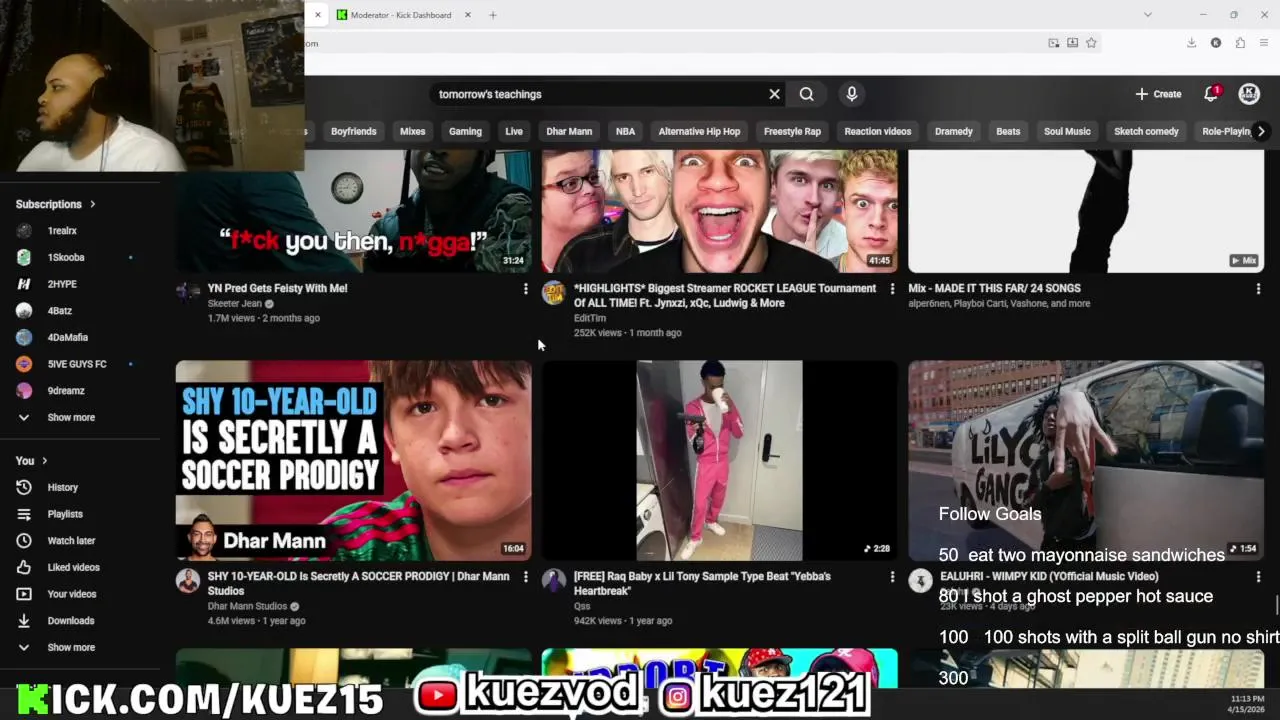Select the Sketch comedy chip

(x=1146, y=131)
